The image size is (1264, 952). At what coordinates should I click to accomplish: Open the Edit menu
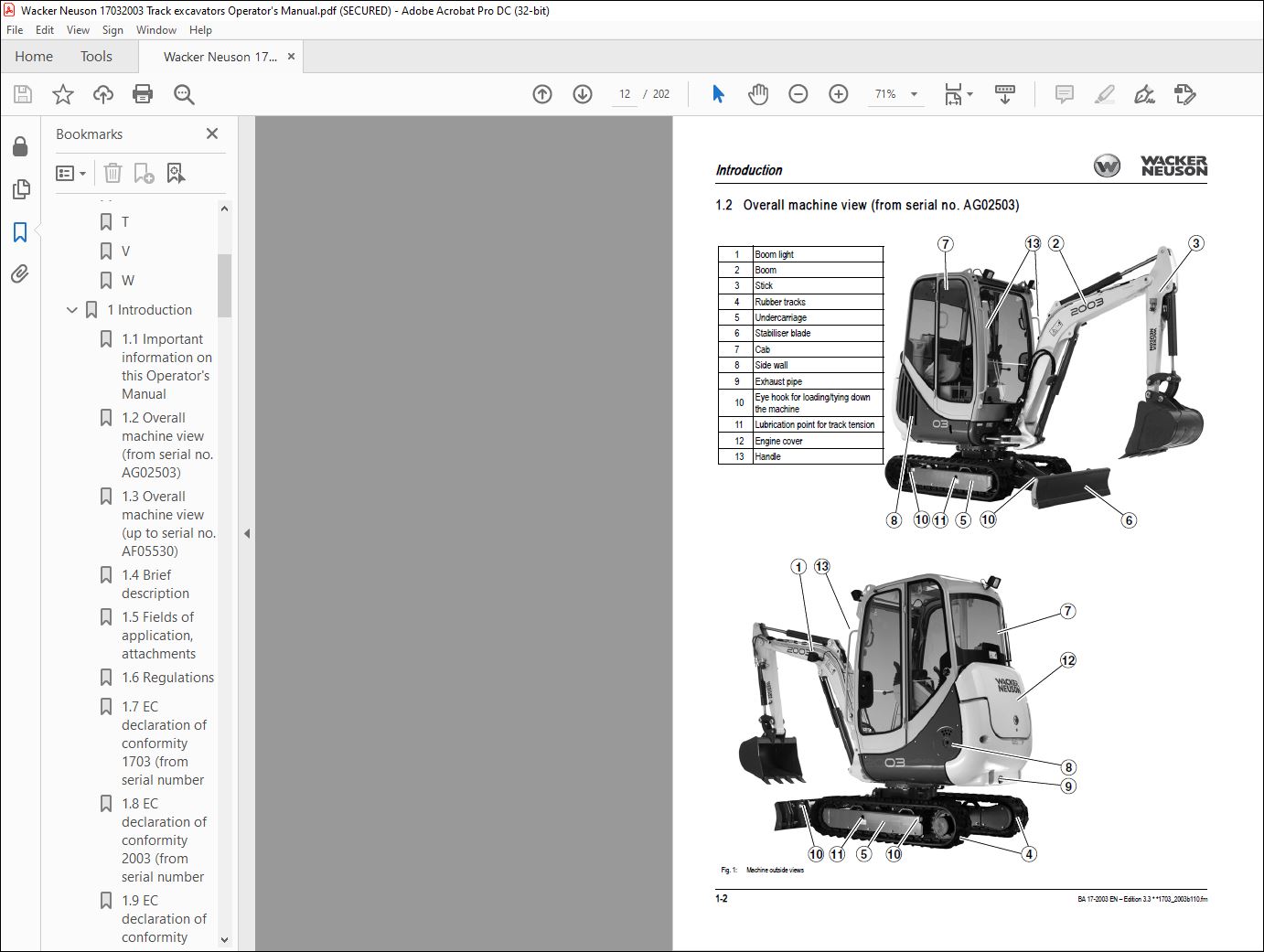click(x=45, y=30)
